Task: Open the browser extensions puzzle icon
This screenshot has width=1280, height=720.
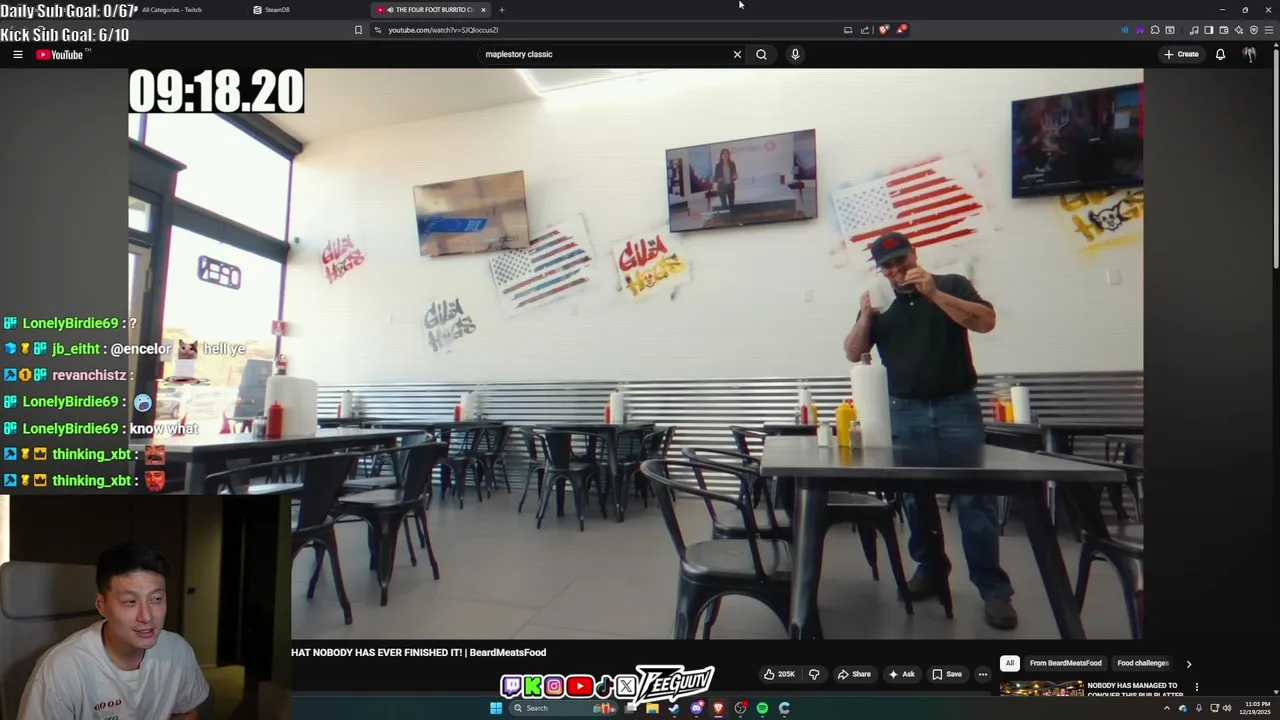Action: point(1155,30)
